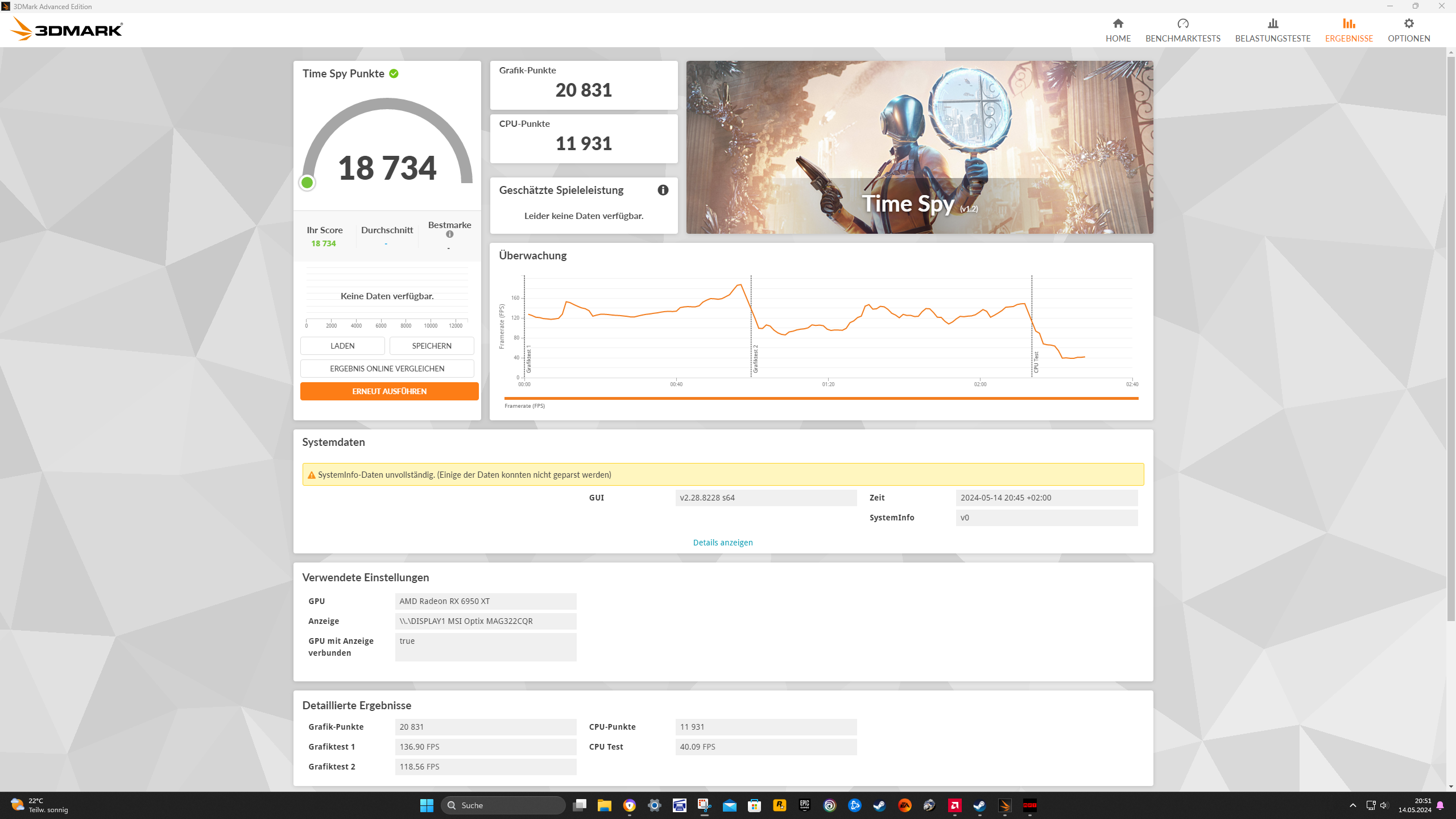Click the CPU-Punkte card showing 11 931
1456x819 pixels.
click(x=584, y=139)
